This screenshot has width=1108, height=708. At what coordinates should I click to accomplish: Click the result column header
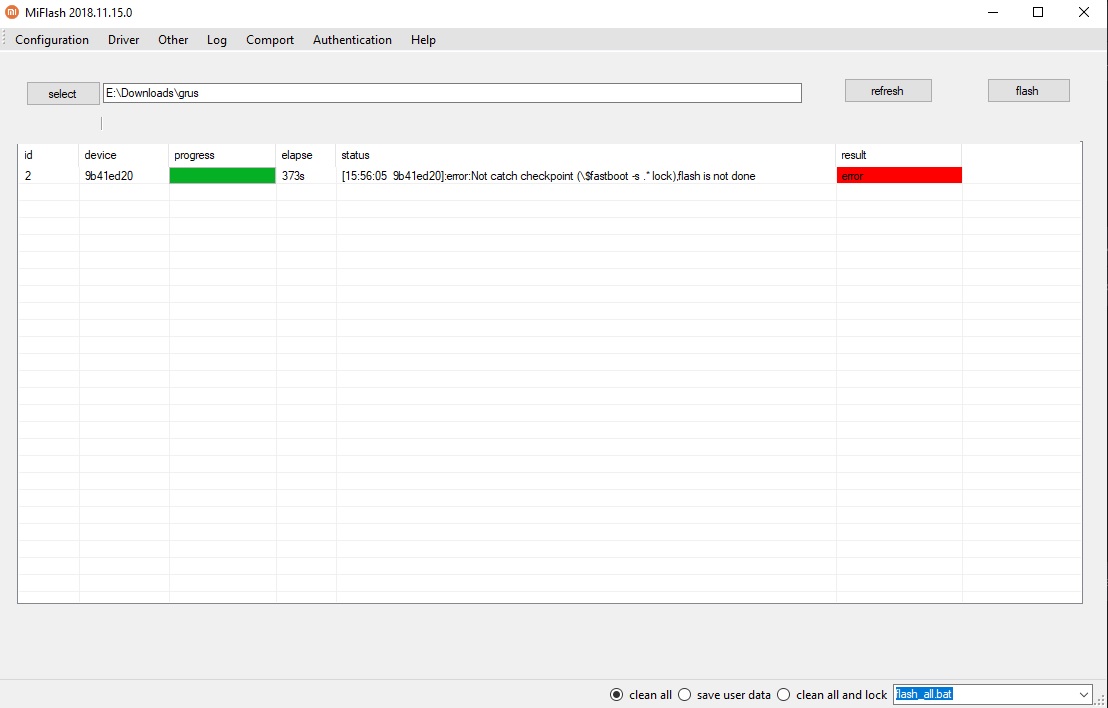coord(899,155)
